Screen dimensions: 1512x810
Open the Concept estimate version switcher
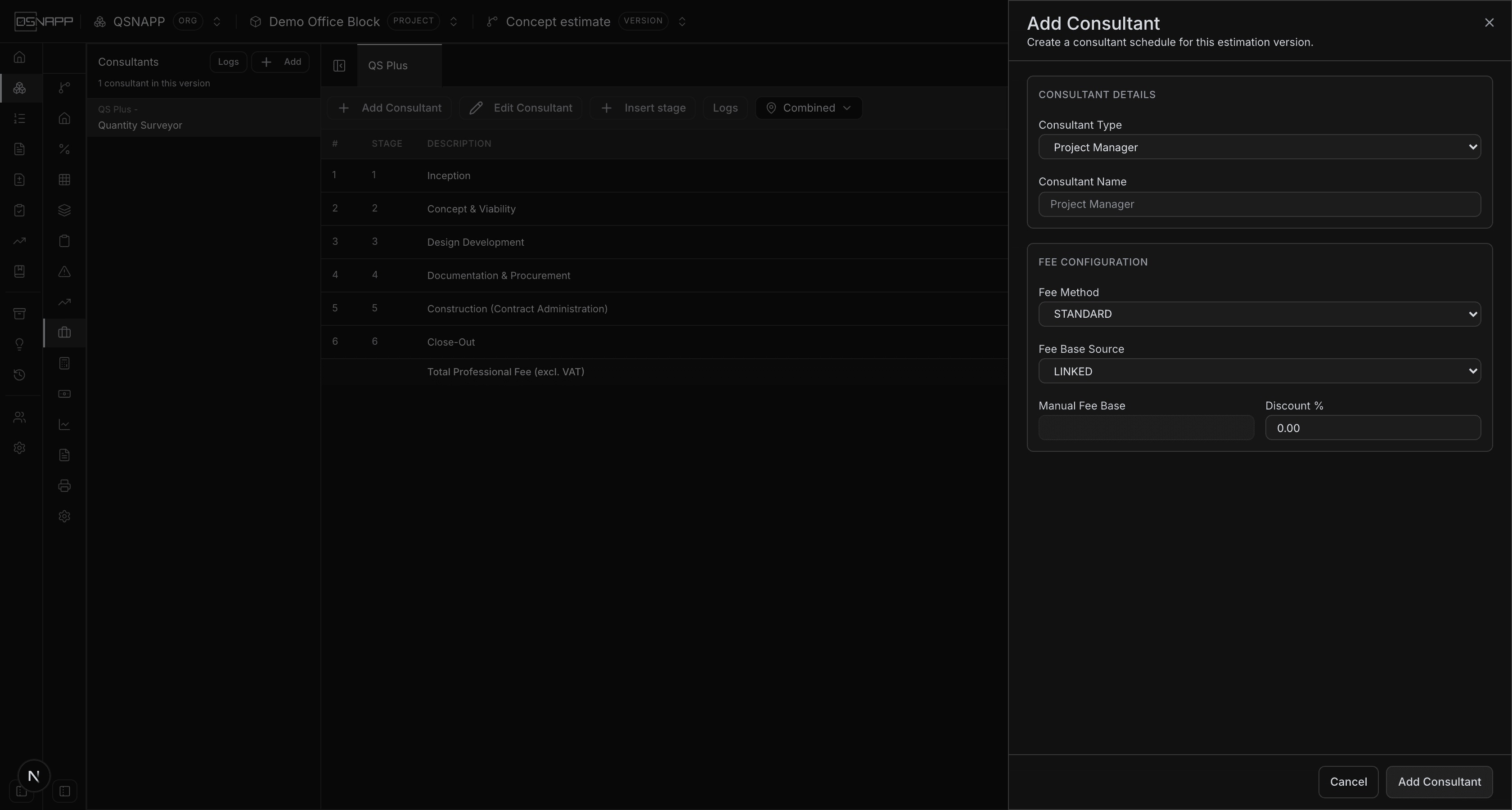[682, 22]
